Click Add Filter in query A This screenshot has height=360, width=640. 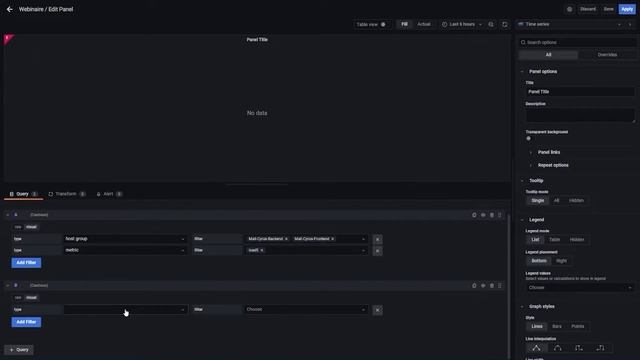(26, 262)
